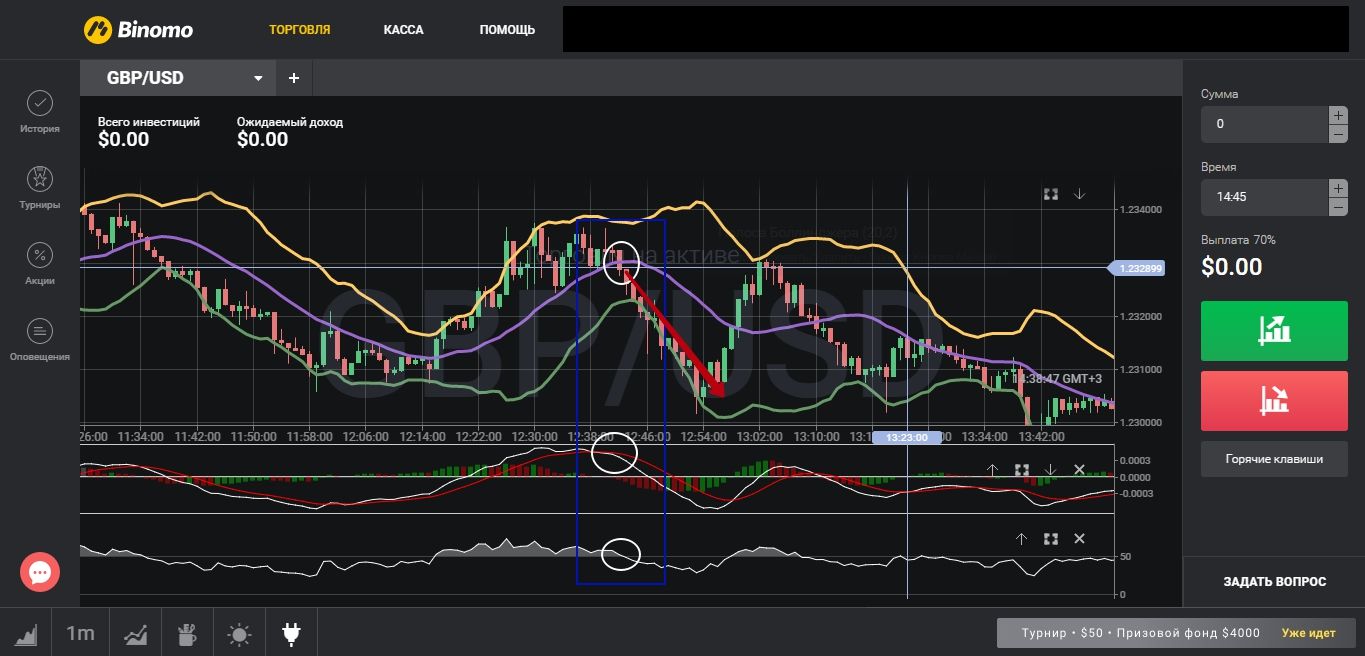Open the drawing tools cup icon

(187, 633)
